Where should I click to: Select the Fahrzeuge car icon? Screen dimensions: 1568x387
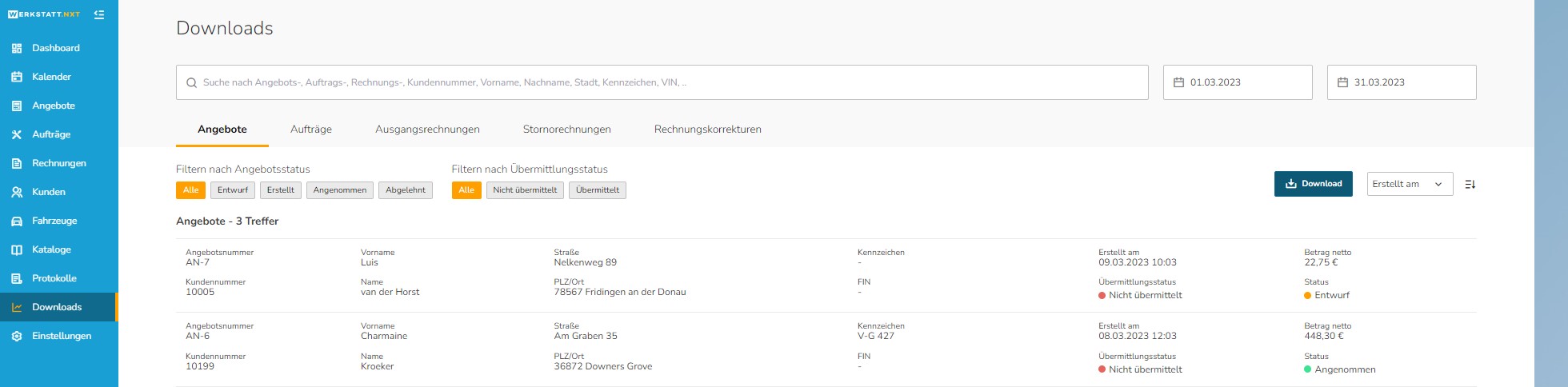(17, 221)
